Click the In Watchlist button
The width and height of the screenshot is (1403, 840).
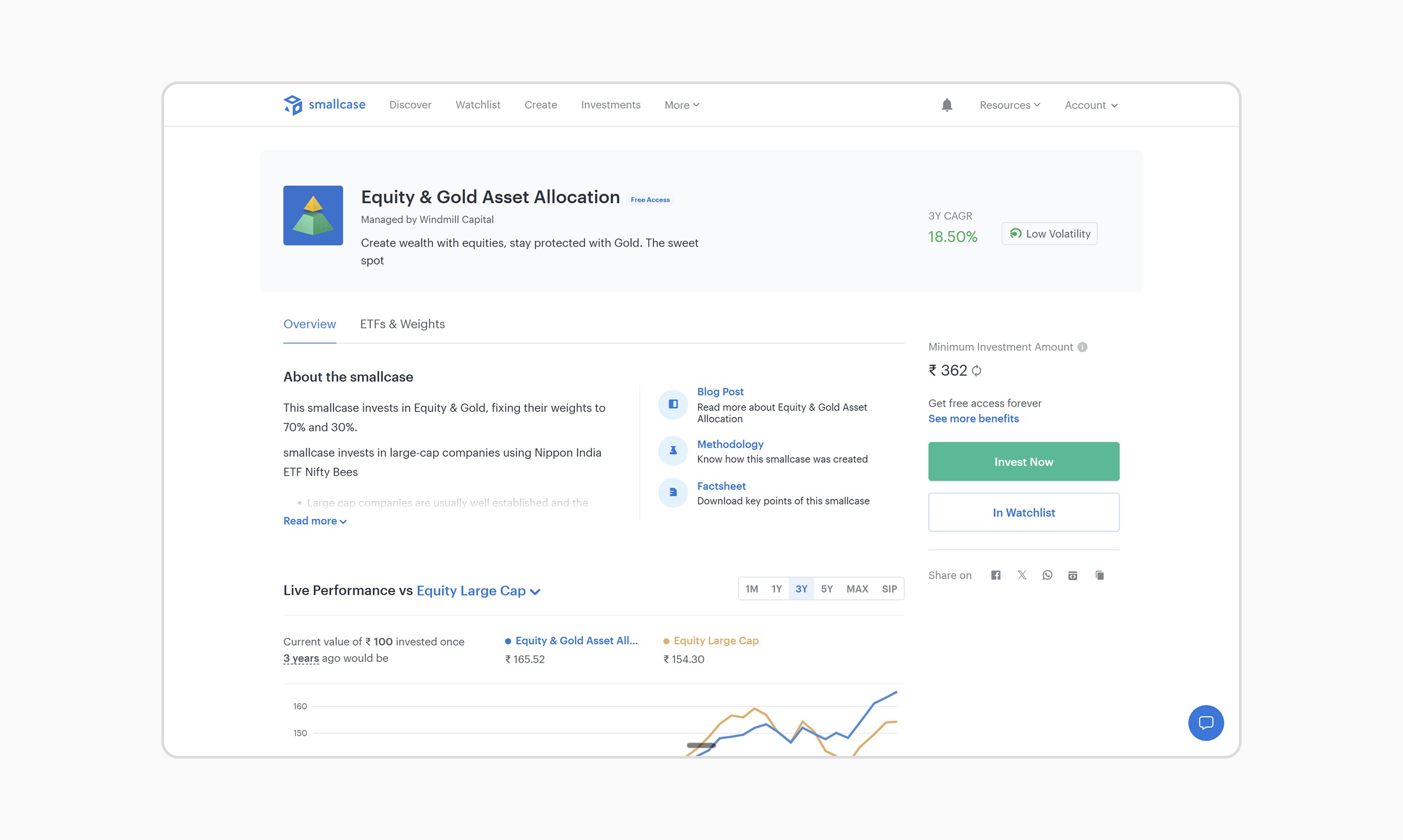1024,512
